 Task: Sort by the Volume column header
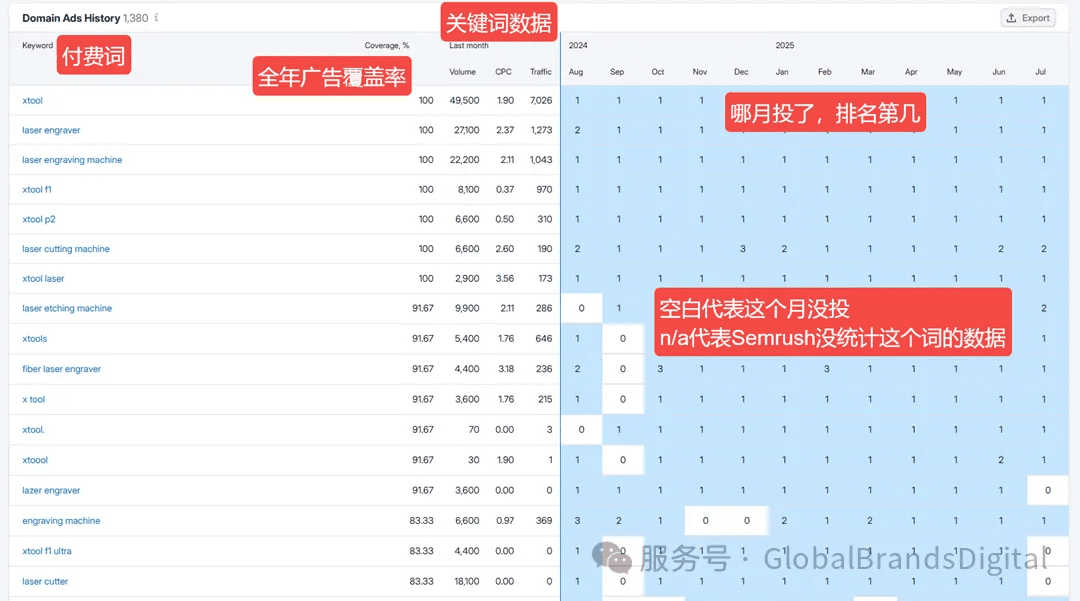[462, 72]
